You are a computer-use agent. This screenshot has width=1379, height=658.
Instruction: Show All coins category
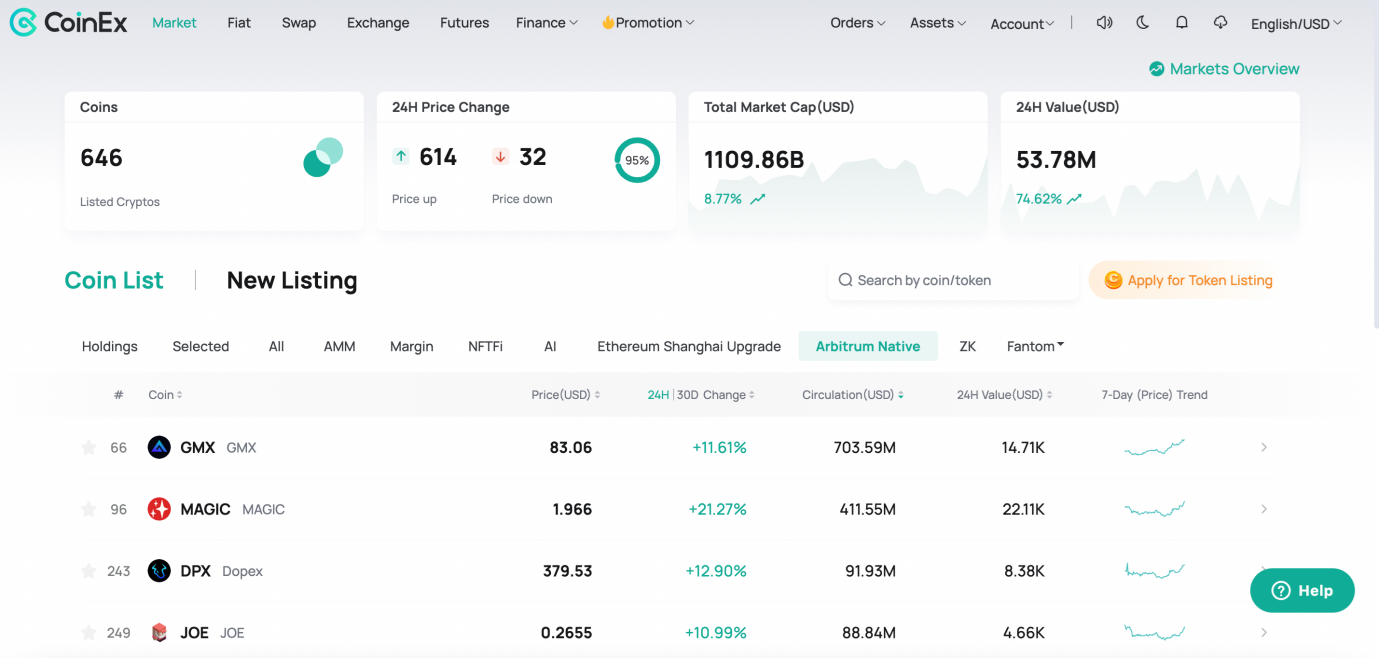point(277,346)
